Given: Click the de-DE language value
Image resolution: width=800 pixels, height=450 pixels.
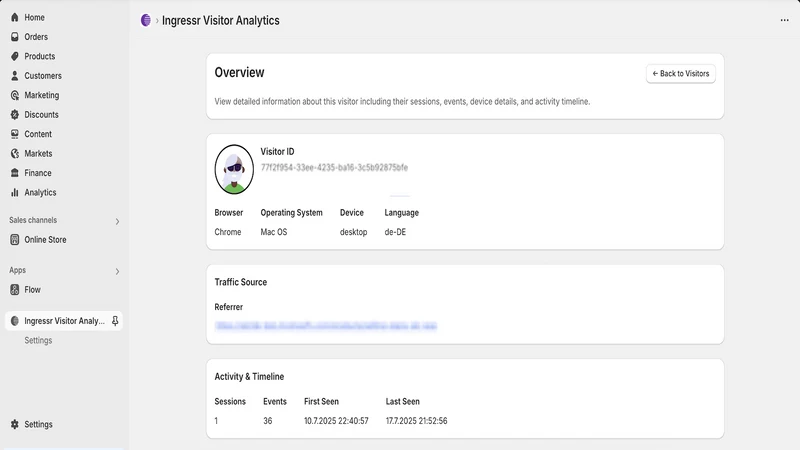Looking at the screenshot, I should (395, 232).
